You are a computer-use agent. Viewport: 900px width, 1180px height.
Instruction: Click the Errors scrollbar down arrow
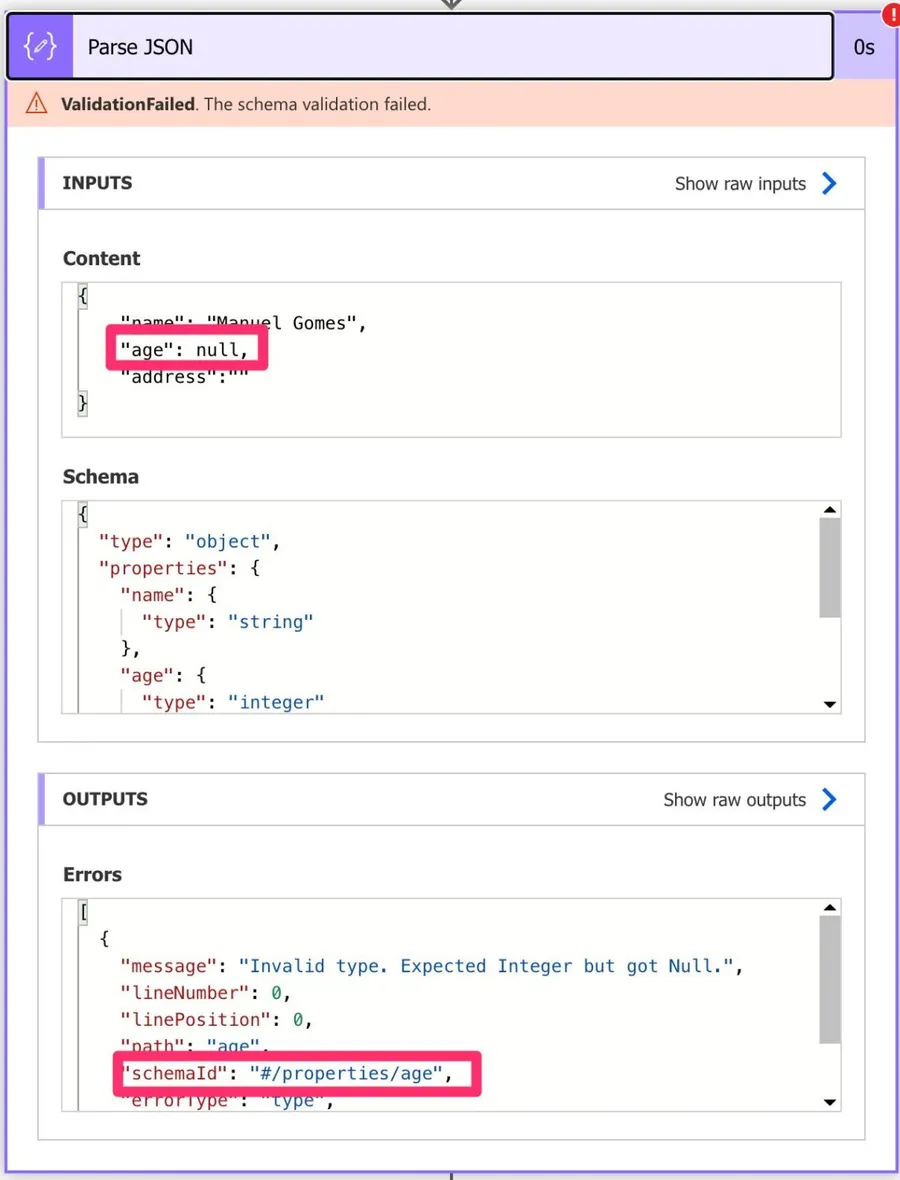point(829,1101)
